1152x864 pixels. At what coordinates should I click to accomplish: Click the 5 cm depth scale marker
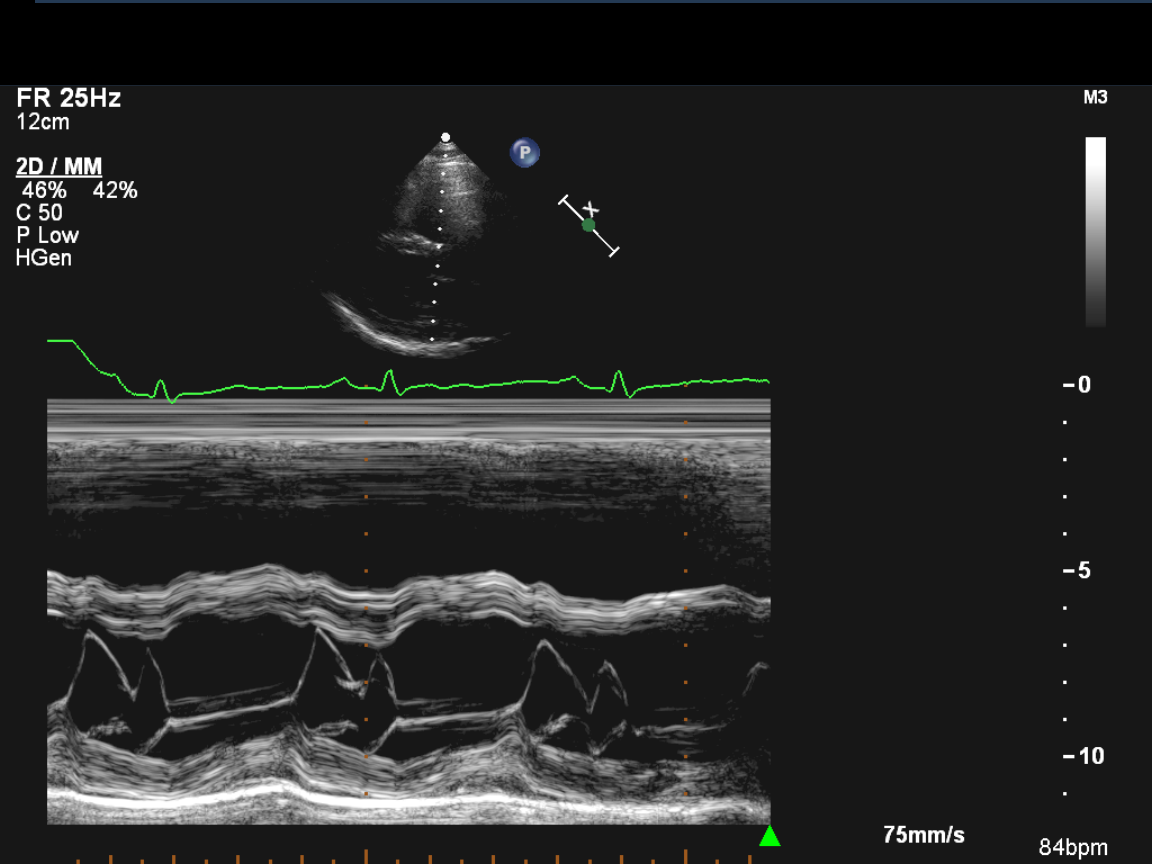[x=1077, y=571]
